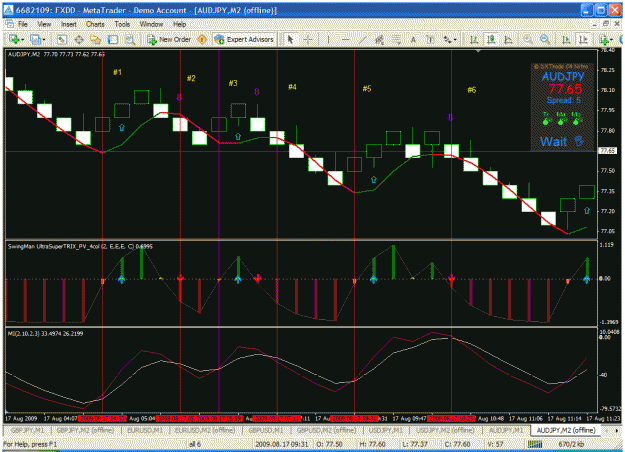Click the red 77.65 price in info panel
This screenshot has width=625, height=452.
point(565,89)
